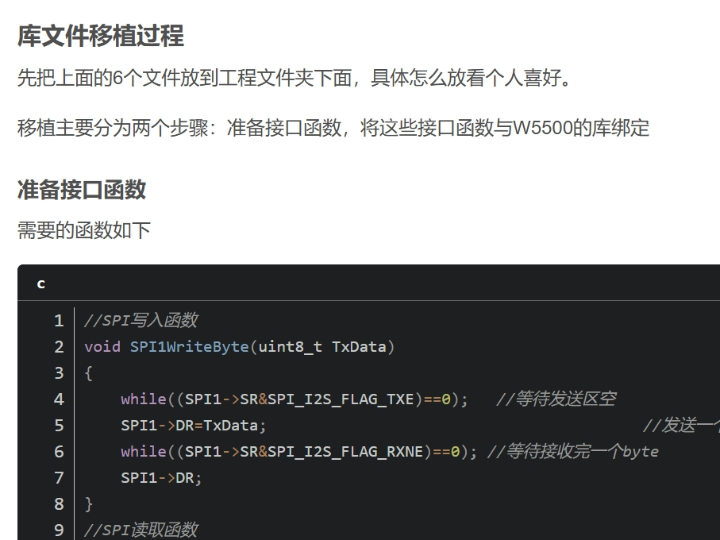This screenshot has width=720, height=540.
Task: Click the "uint8_t TxData" parameter text
Action: click(x=324, y=347)
